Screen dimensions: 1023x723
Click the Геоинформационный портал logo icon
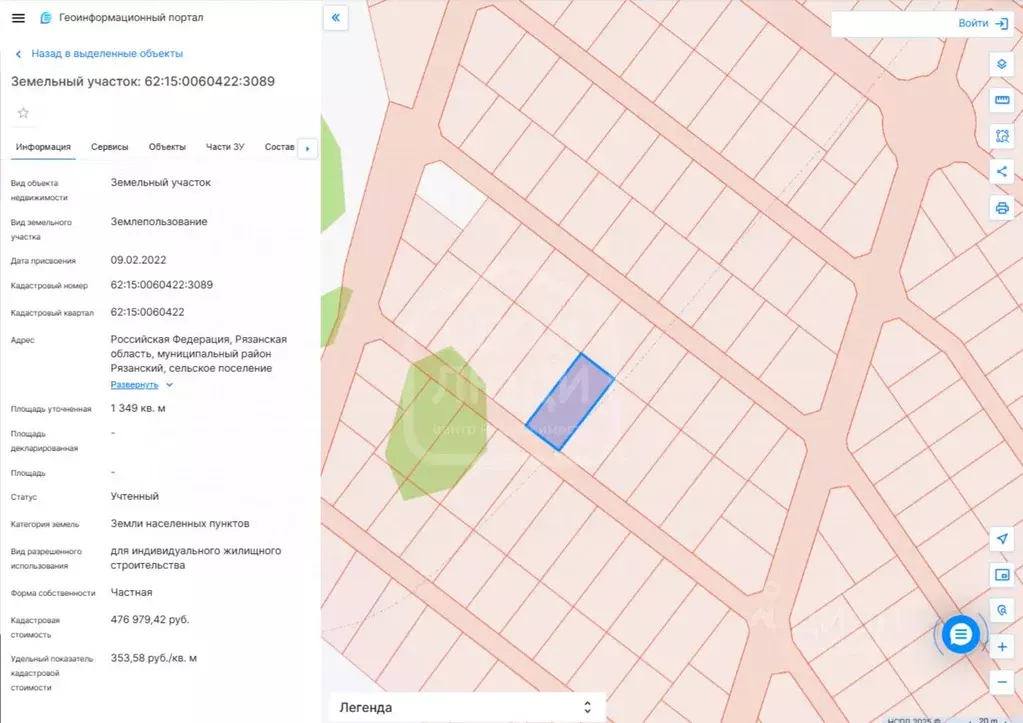coord(46,18)
